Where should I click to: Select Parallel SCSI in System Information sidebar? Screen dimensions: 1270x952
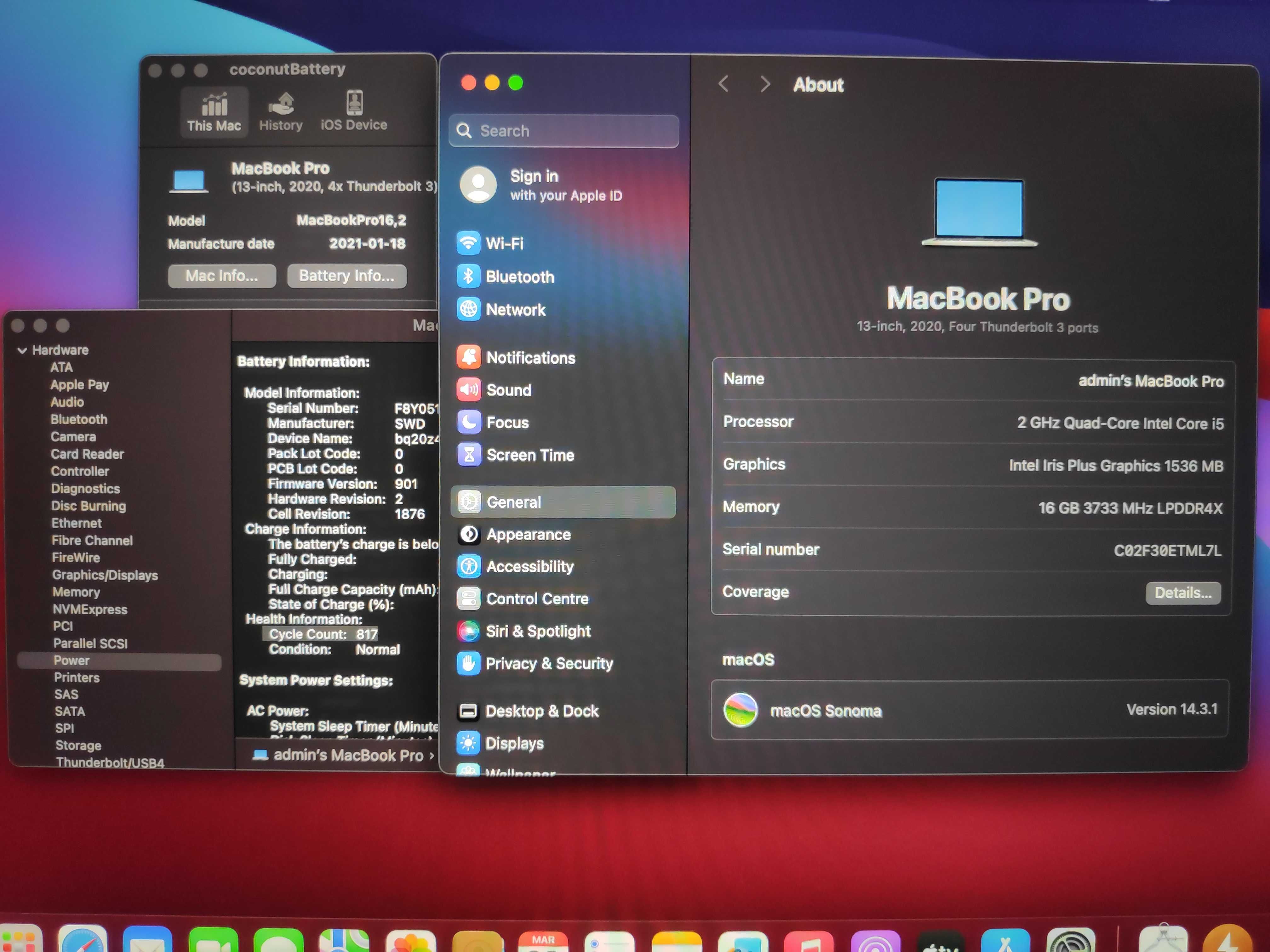click(x=91, y=643)
